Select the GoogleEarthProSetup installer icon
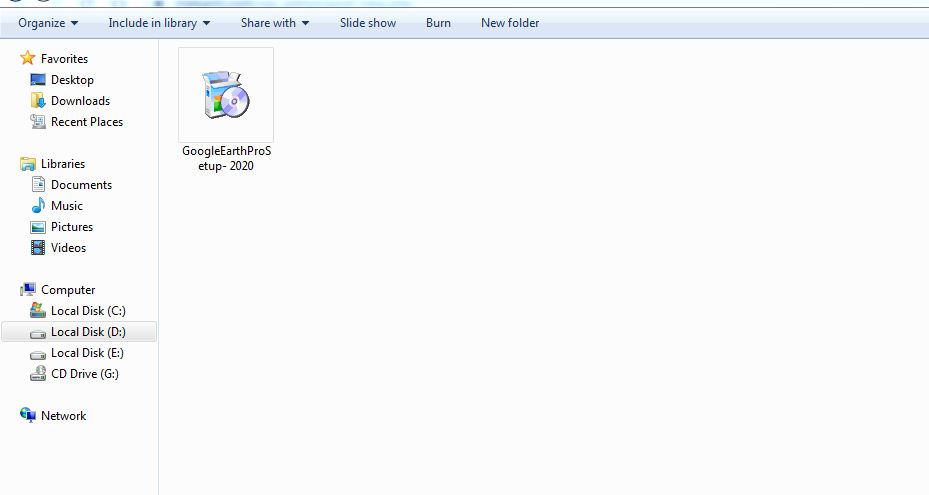929x495 pixels. pos(226,95)
